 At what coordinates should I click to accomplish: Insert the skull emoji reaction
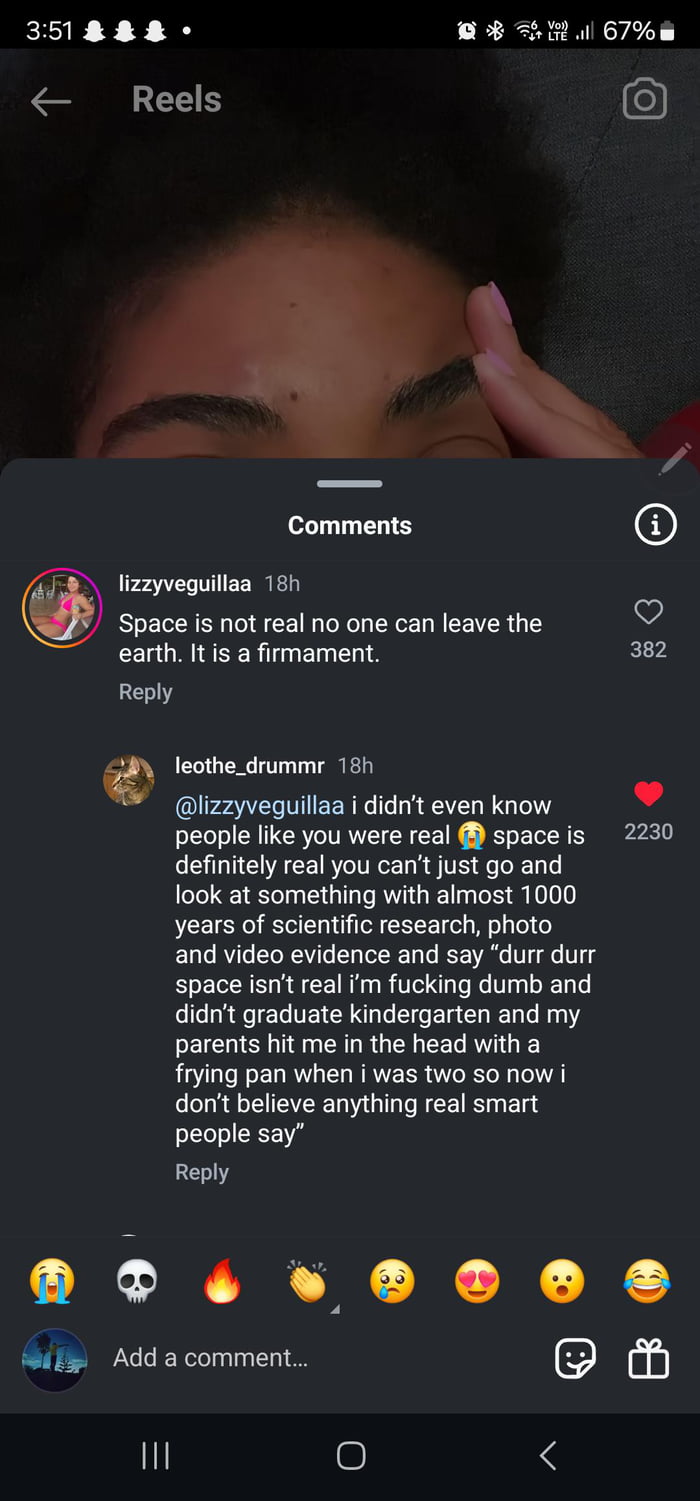tap(137, 1281)
